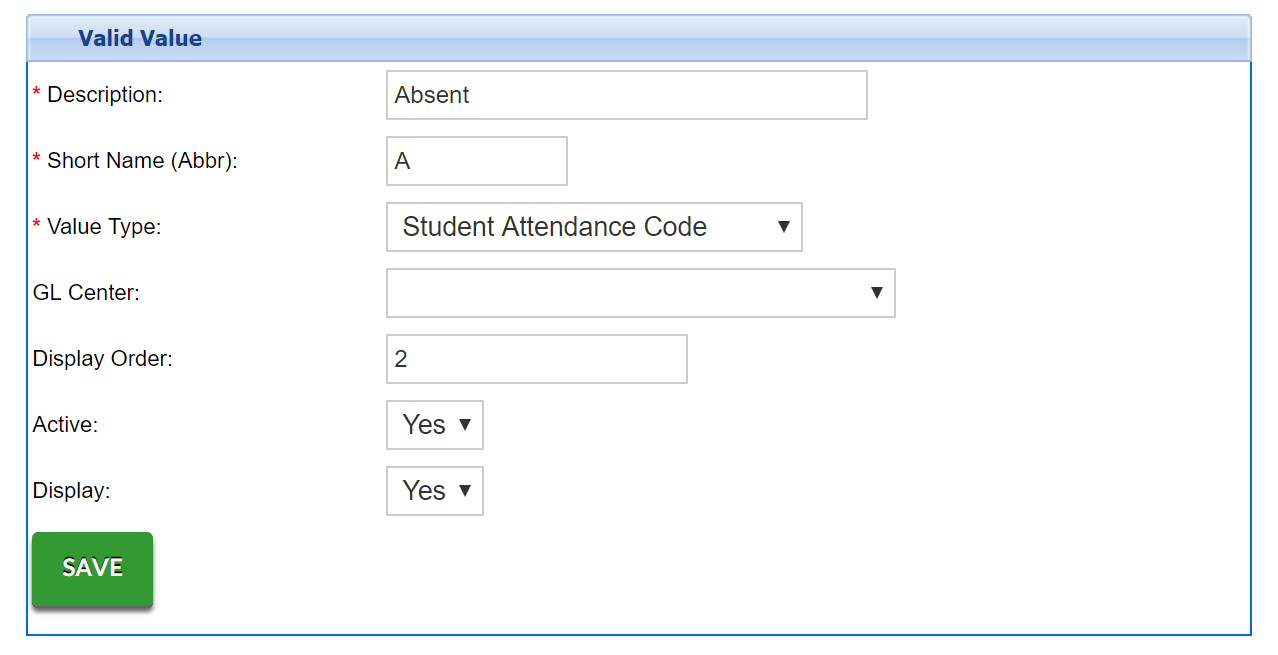Click the Description text field containing Absent
The height and width of the screenshot is (655, 1278).
point(626,95)
